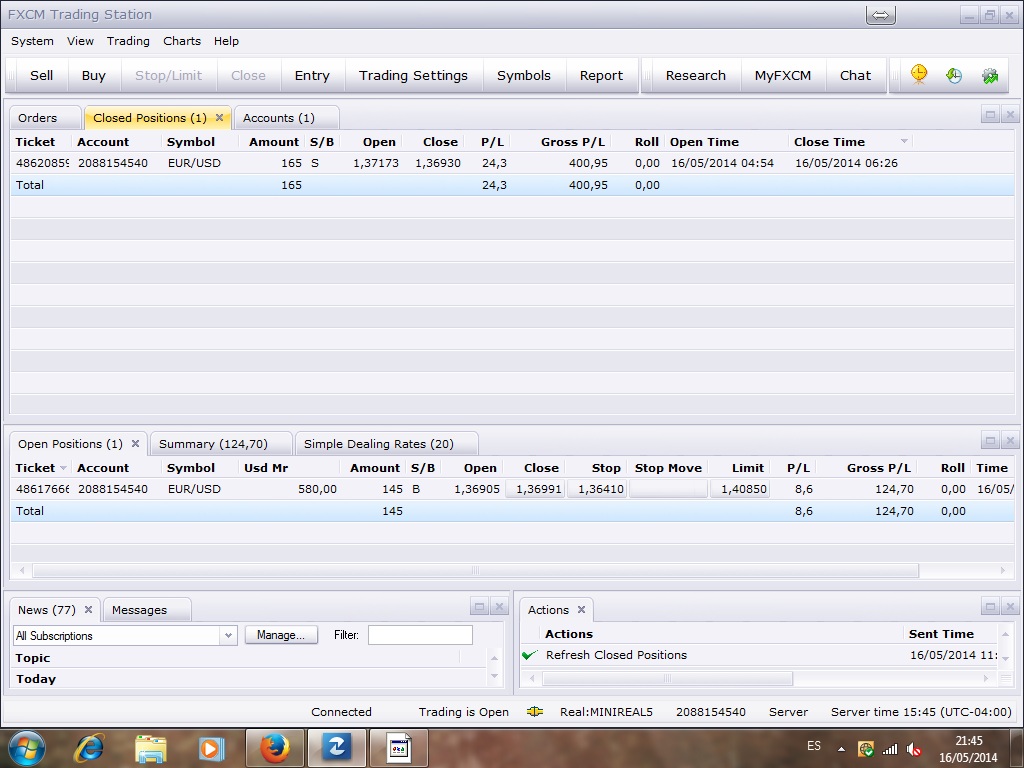The width and height of the screenshot is (1024, 768).
Task: Click the yellow clock icon in toolbar
Action: (919, 75)
